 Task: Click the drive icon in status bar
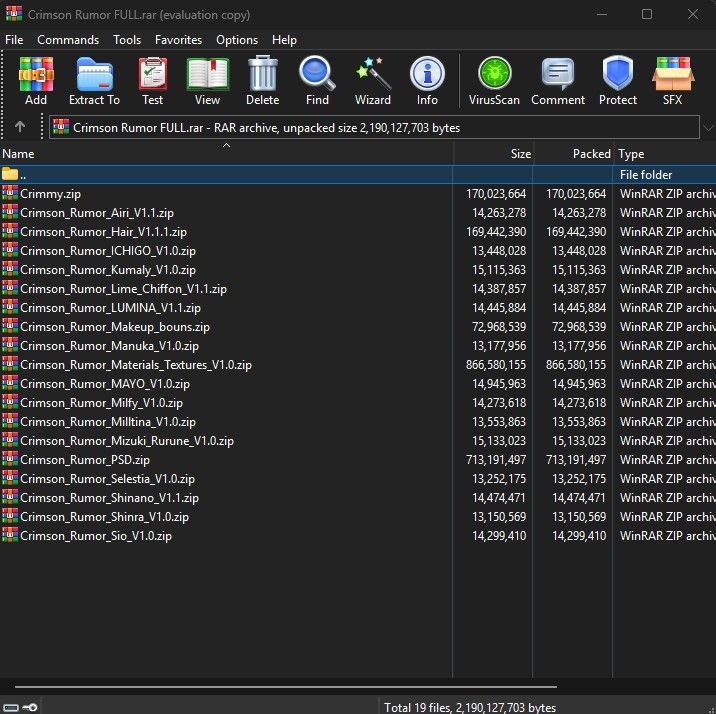coord(11,708)
